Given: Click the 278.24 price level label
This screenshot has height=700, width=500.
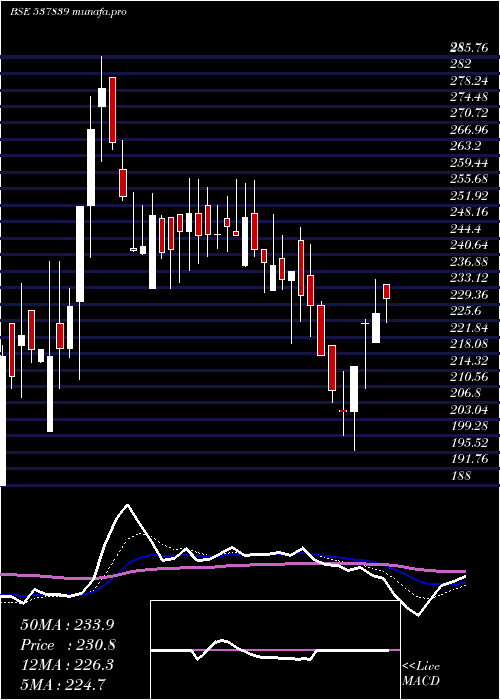Looking at the screenshot, I should click(469, 80).
